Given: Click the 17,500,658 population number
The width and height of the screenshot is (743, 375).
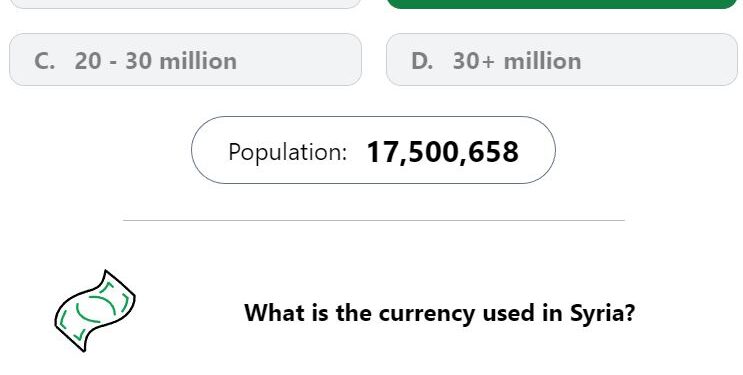Looking at the screenshot, I should point(443,152).
